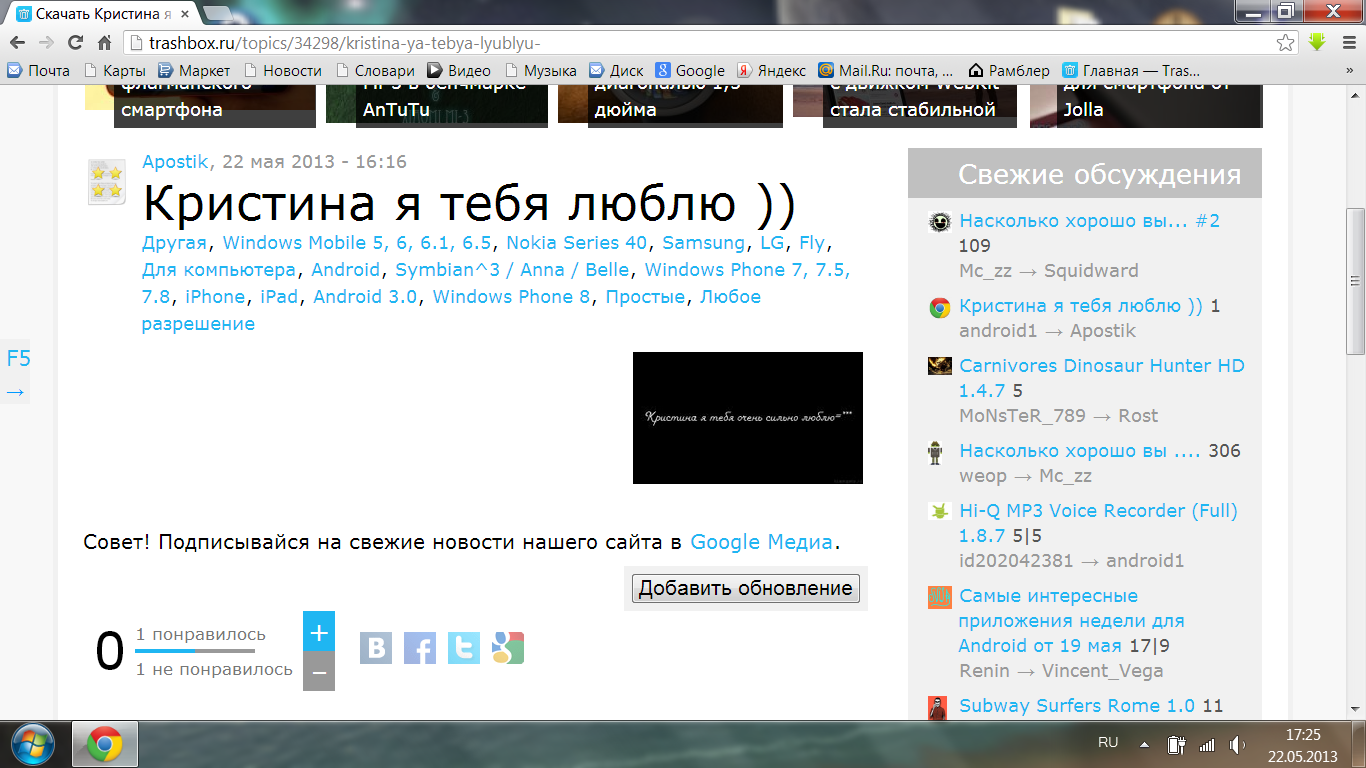Open Windows Start menu orb
1366x768 pixels.
tap(34, 744)
